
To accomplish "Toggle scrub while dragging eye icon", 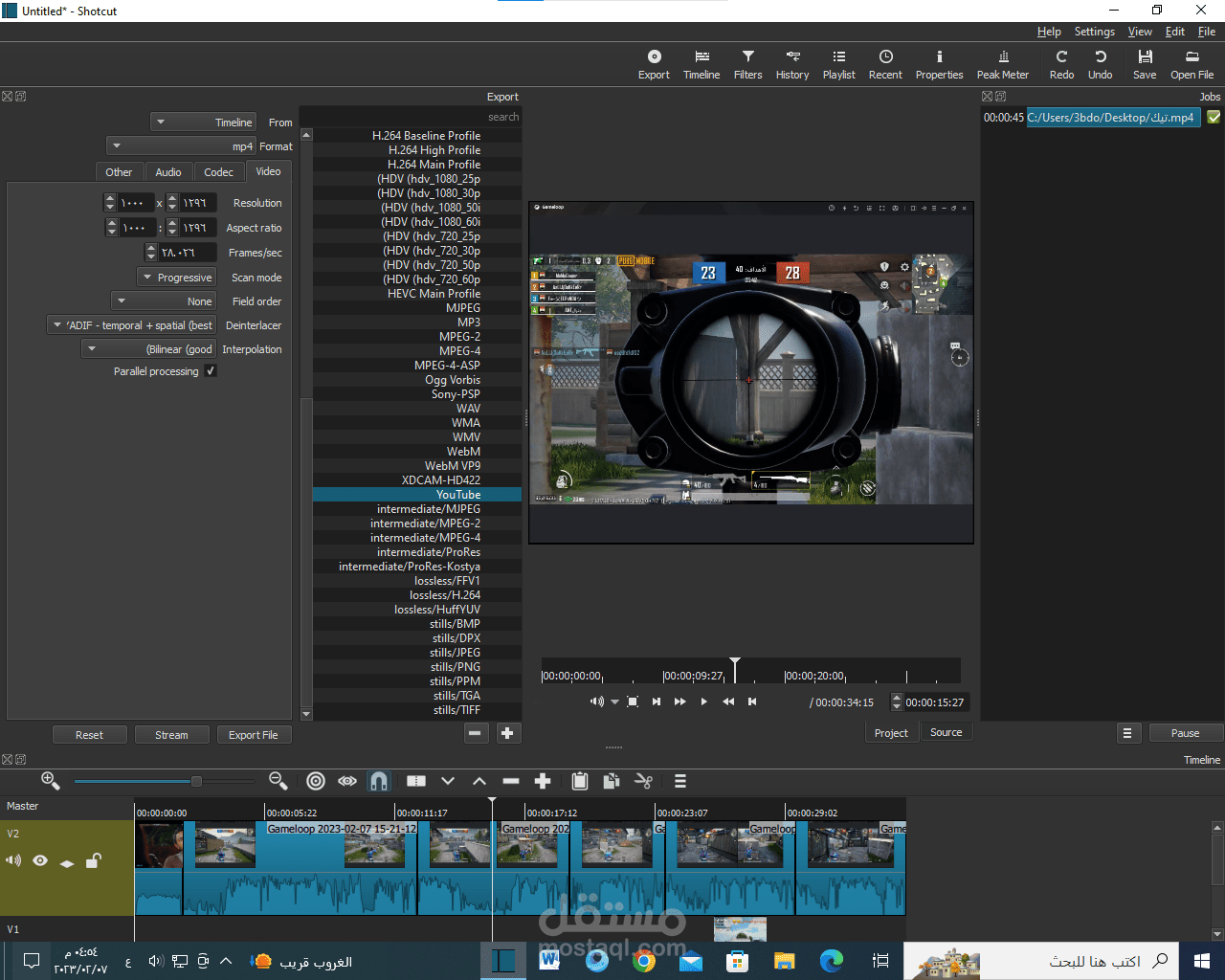I will pyautogui.click(x=347, y=781).
